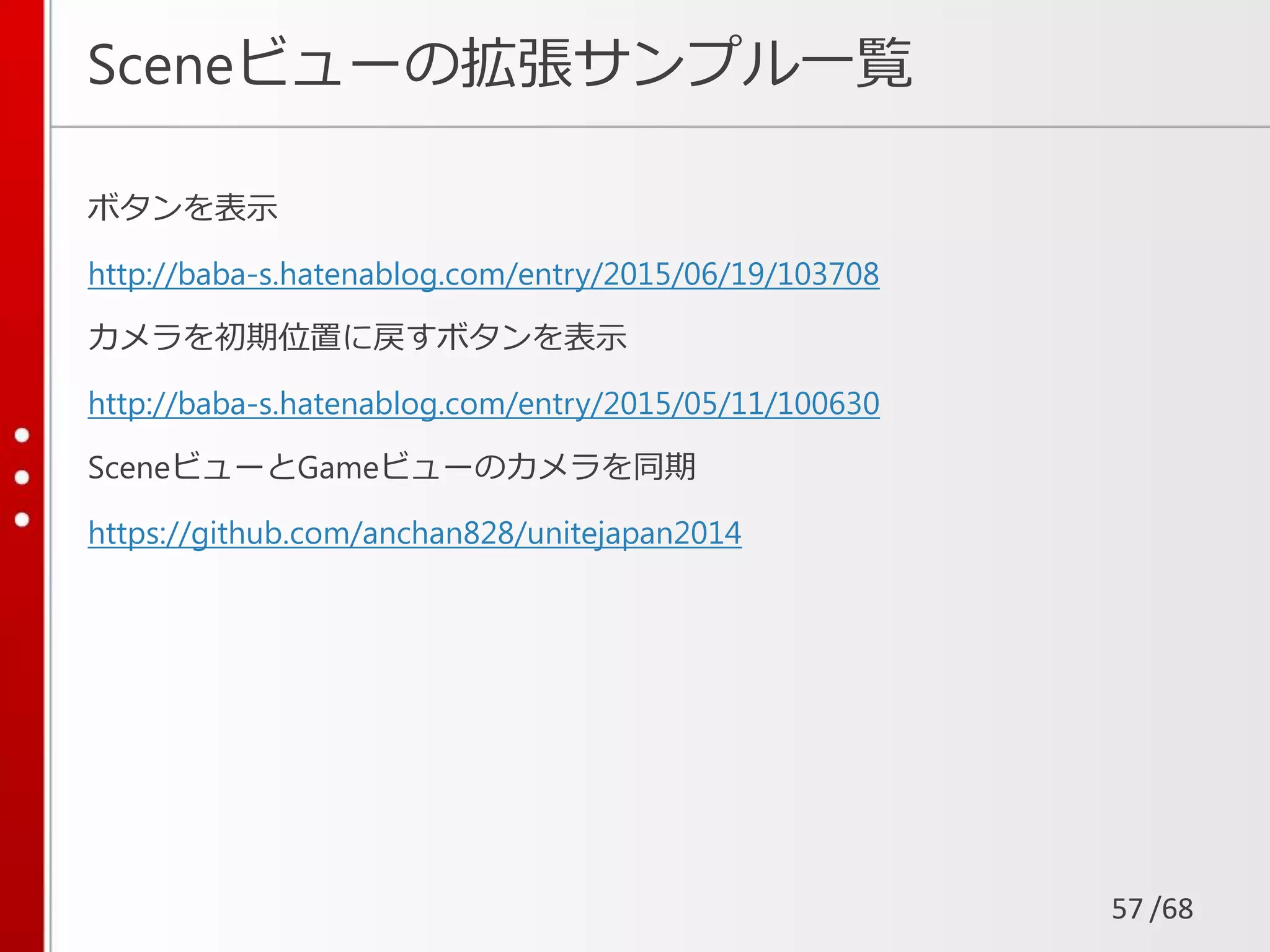
Task: Click the page number '57 /68'
Action: pos(1152,909)
